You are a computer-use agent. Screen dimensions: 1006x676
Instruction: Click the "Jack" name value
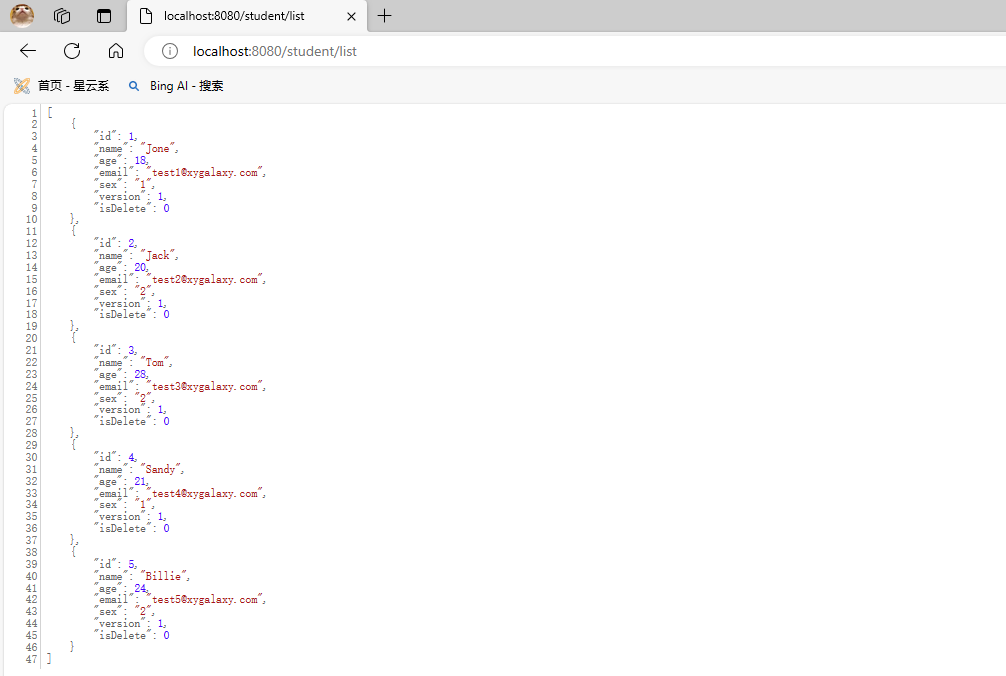coord(158,256)
